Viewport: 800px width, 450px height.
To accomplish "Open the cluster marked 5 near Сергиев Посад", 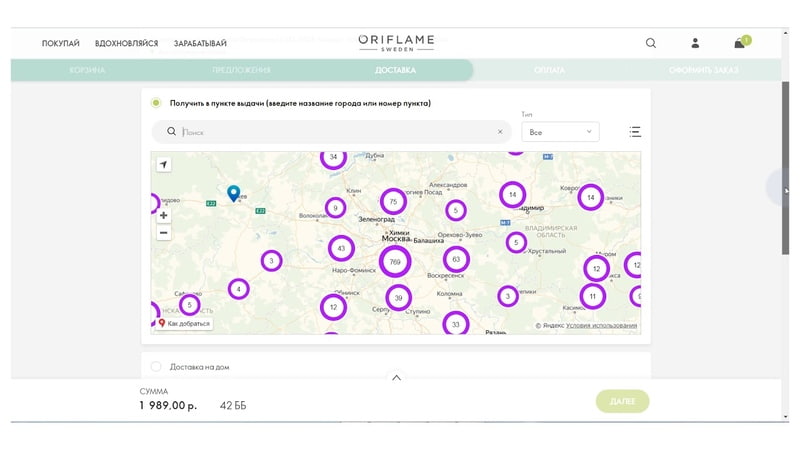I will point(456,210).
